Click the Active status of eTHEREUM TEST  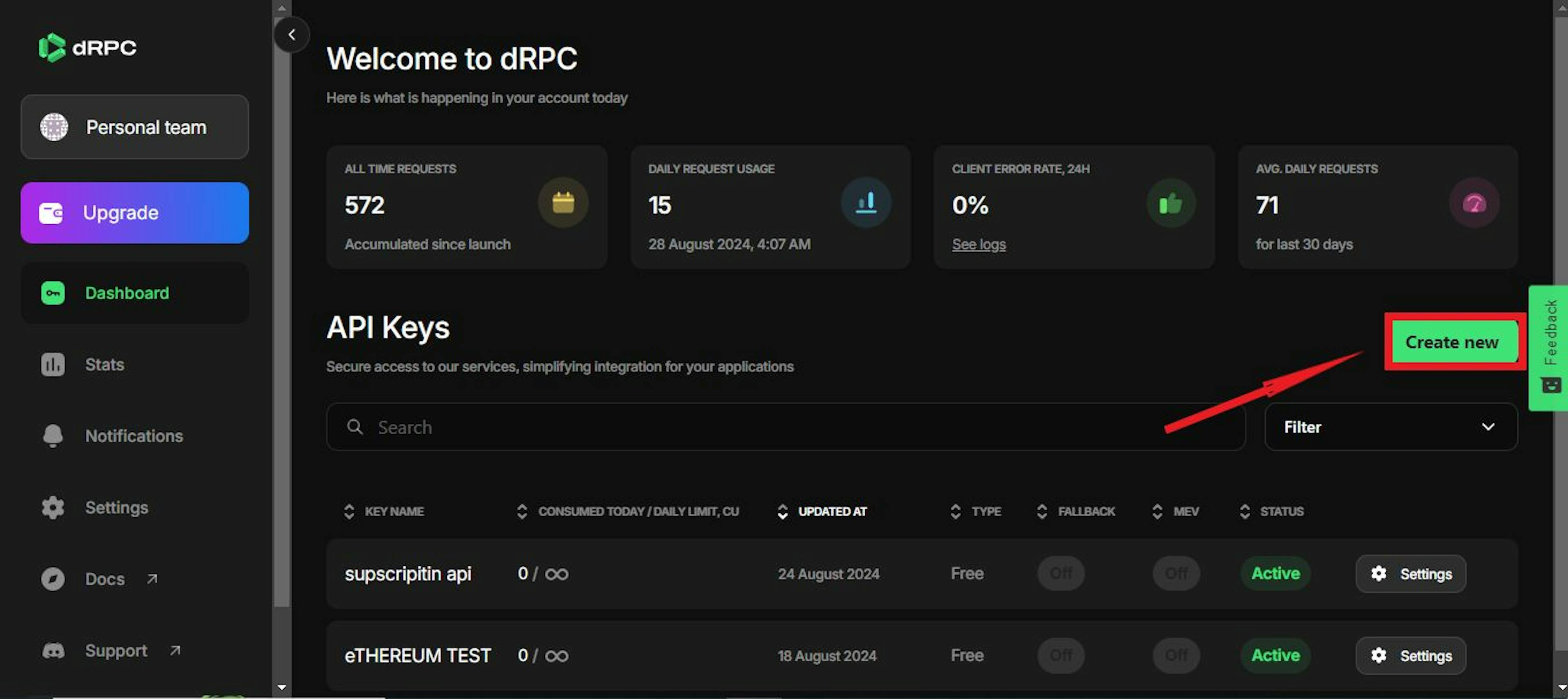pyautogui.click(x=1275, y=655)
